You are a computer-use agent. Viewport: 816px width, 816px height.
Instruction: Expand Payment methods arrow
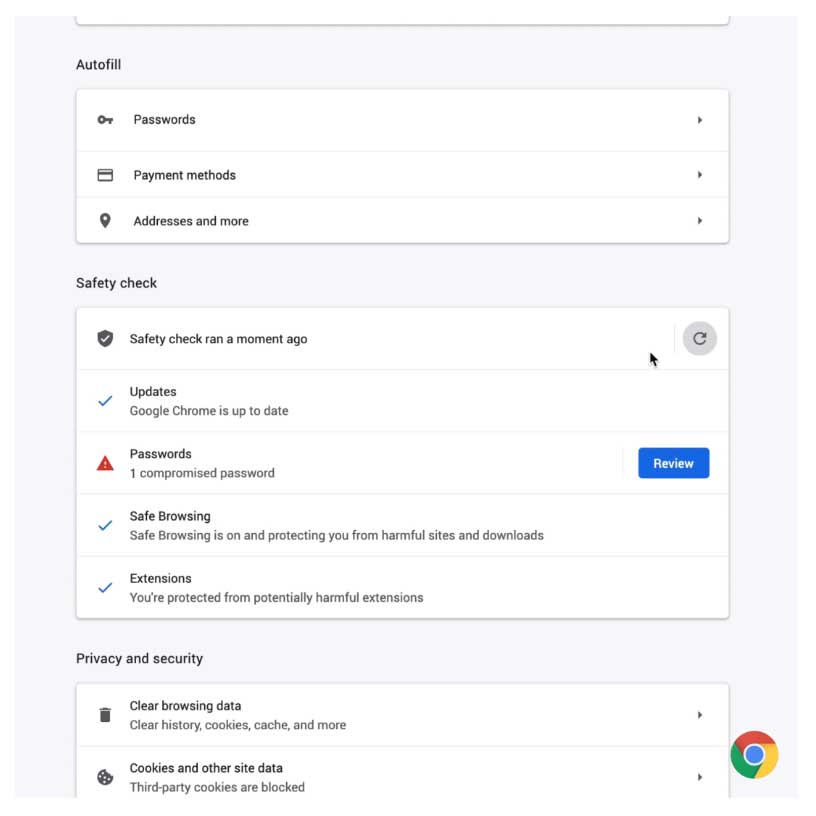click(x=700, y=175)
